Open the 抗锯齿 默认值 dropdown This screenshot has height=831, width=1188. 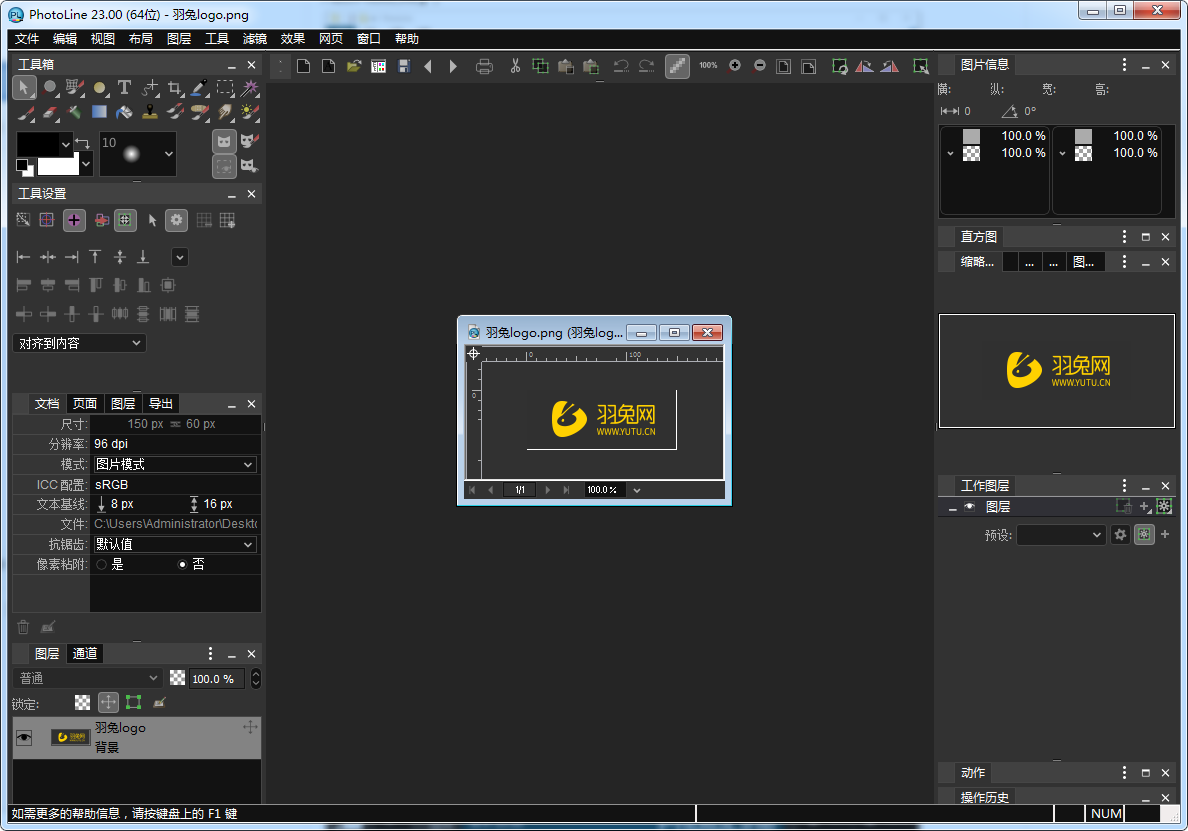(175, 545)
